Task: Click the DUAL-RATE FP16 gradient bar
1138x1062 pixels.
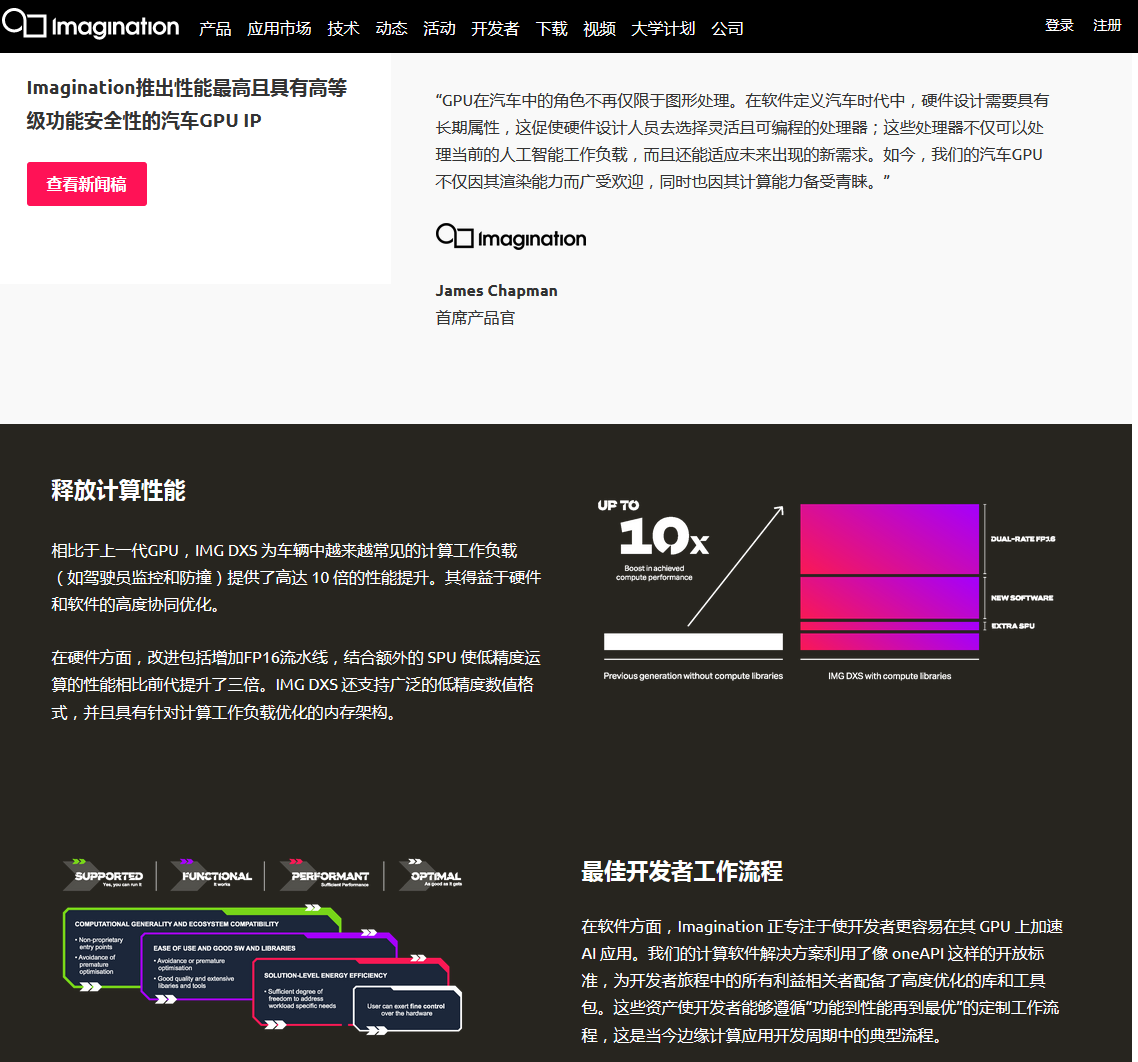Action: click(888, 536)
